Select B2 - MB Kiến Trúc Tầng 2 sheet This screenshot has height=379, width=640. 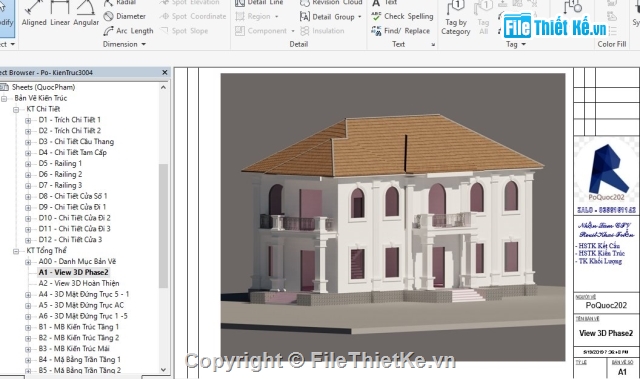78,337
